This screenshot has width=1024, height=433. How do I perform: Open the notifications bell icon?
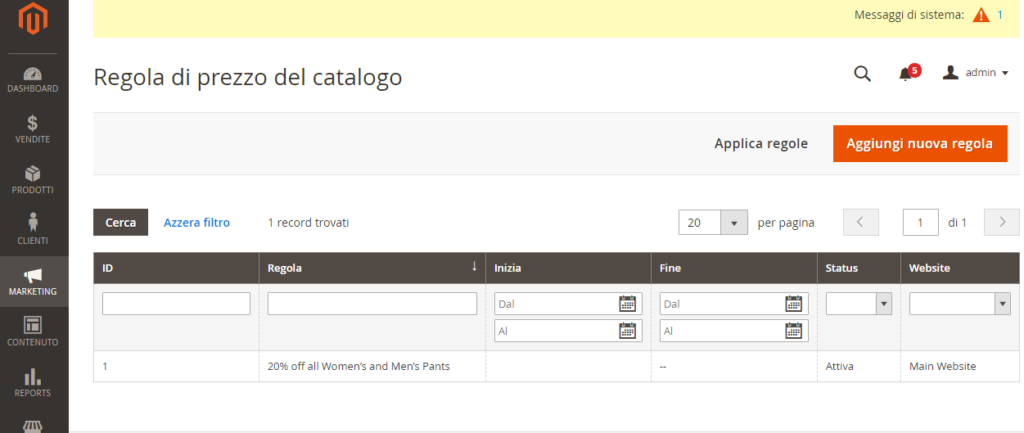(906, 73)
